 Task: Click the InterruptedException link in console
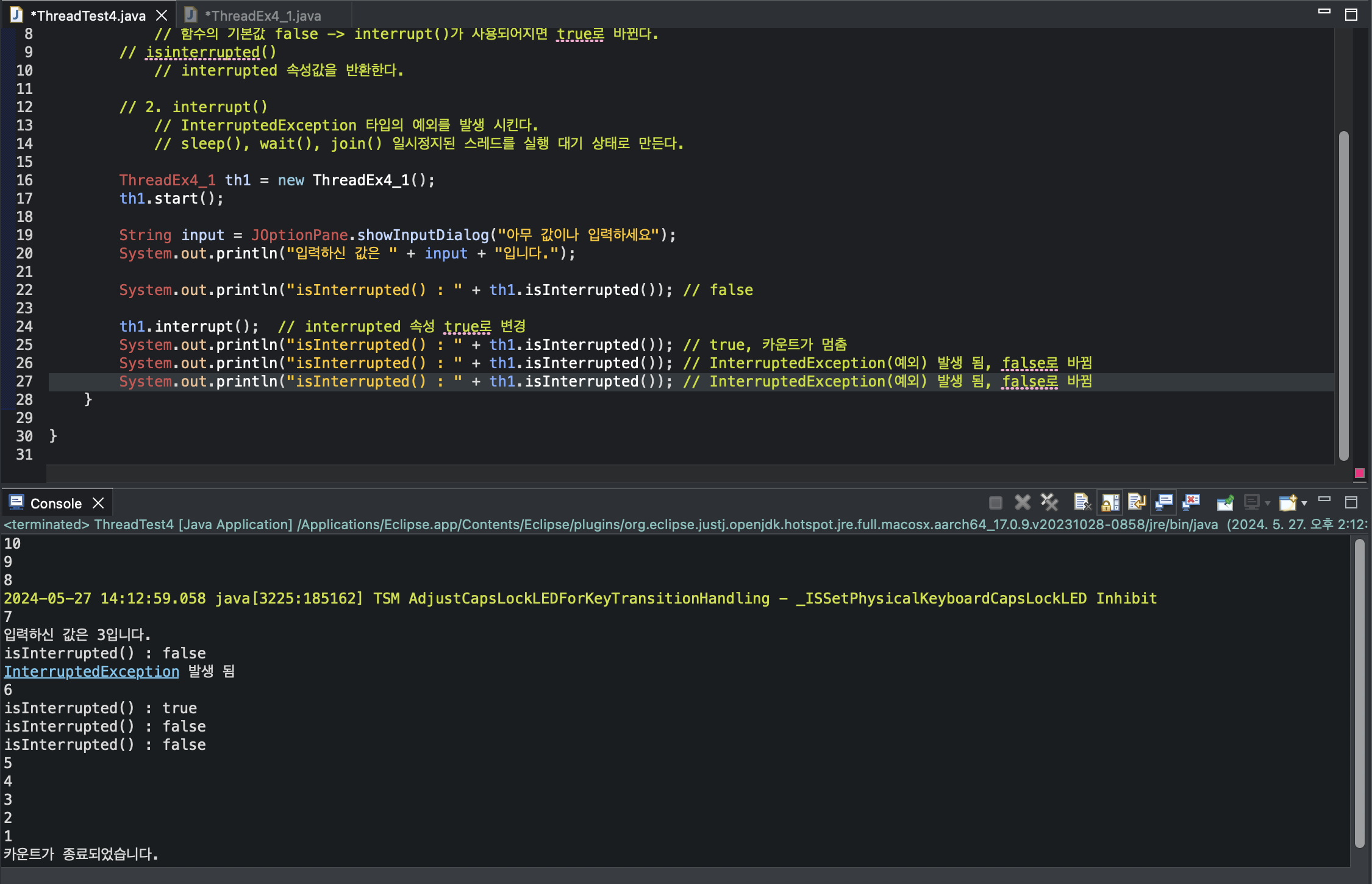pyautogui.click(x=91, y=671)
